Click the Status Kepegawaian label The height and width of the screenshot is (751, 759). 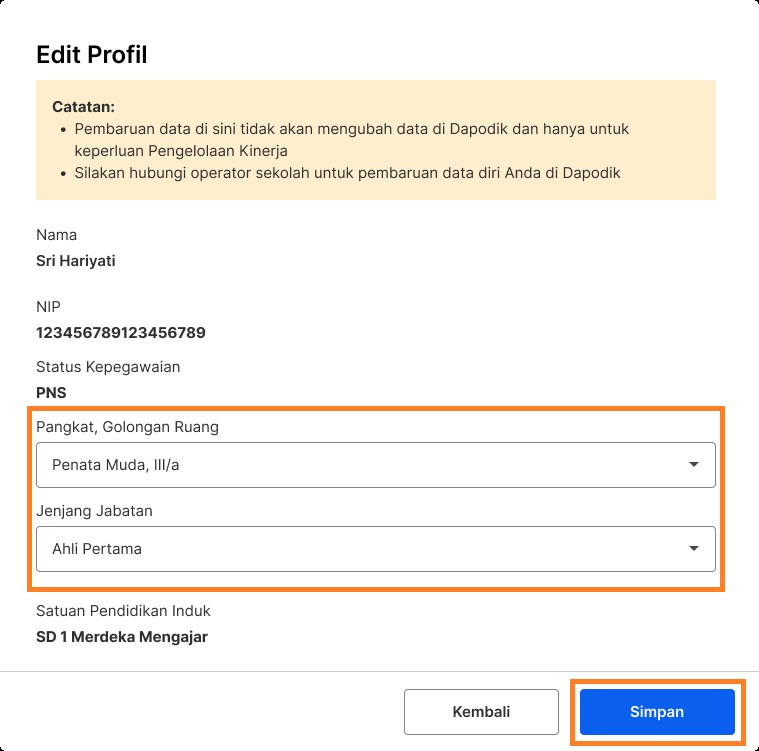[x=108, y=367]
